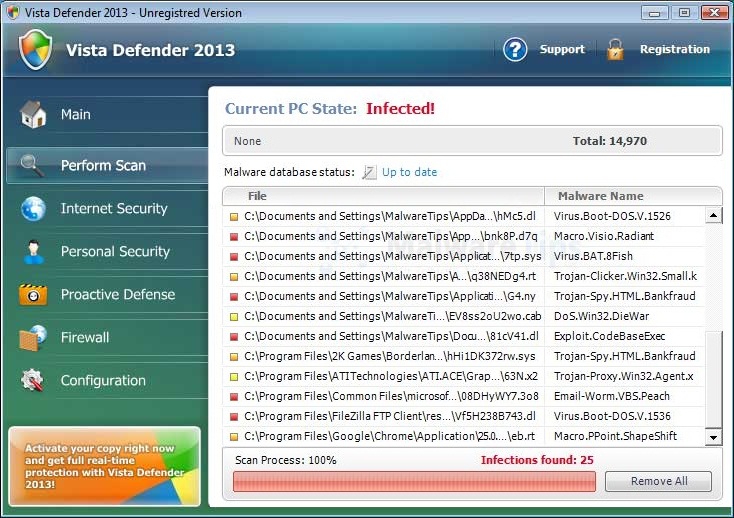
Task: Select the Macro.Visio.Radiant entry
Action: (x=604, y=236)
